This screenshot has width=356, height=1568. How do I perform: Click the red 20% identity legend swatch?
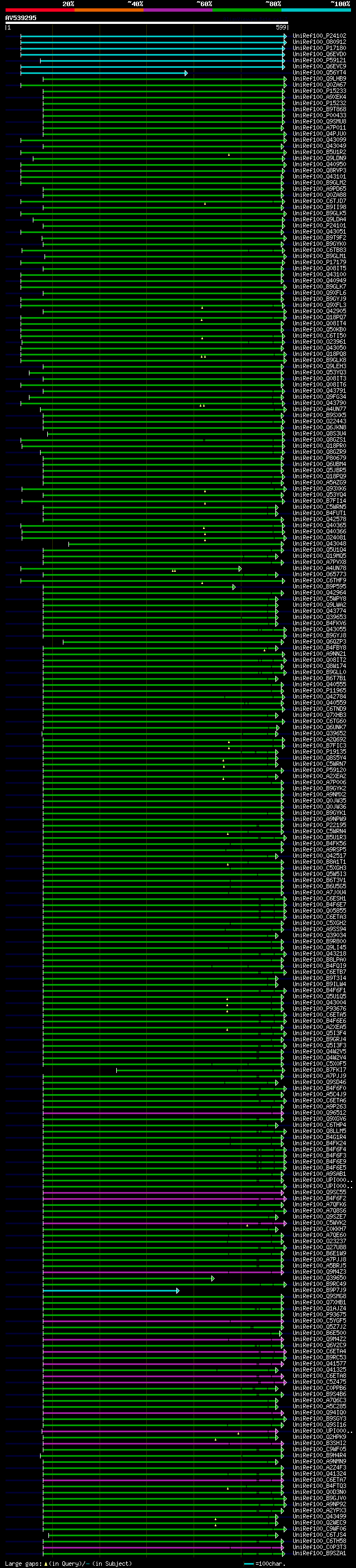point(39,10)
